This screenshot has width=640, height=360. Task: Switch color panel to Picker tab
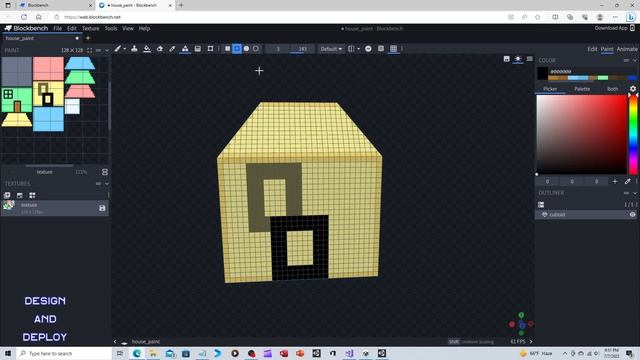(x=550, y=89)
